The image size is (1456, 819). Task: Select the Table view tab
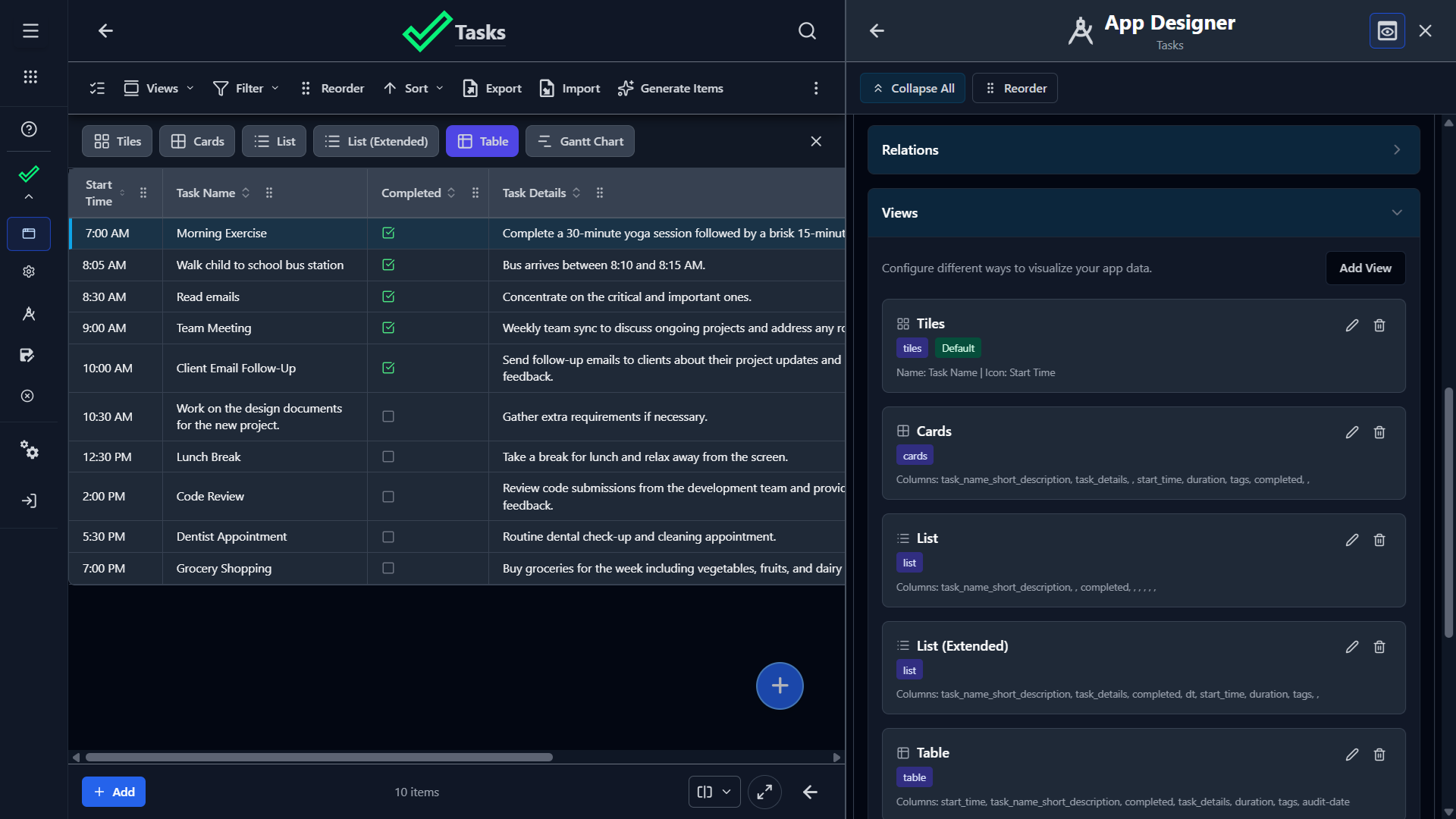pyautogui.click(x=482, y=141)
